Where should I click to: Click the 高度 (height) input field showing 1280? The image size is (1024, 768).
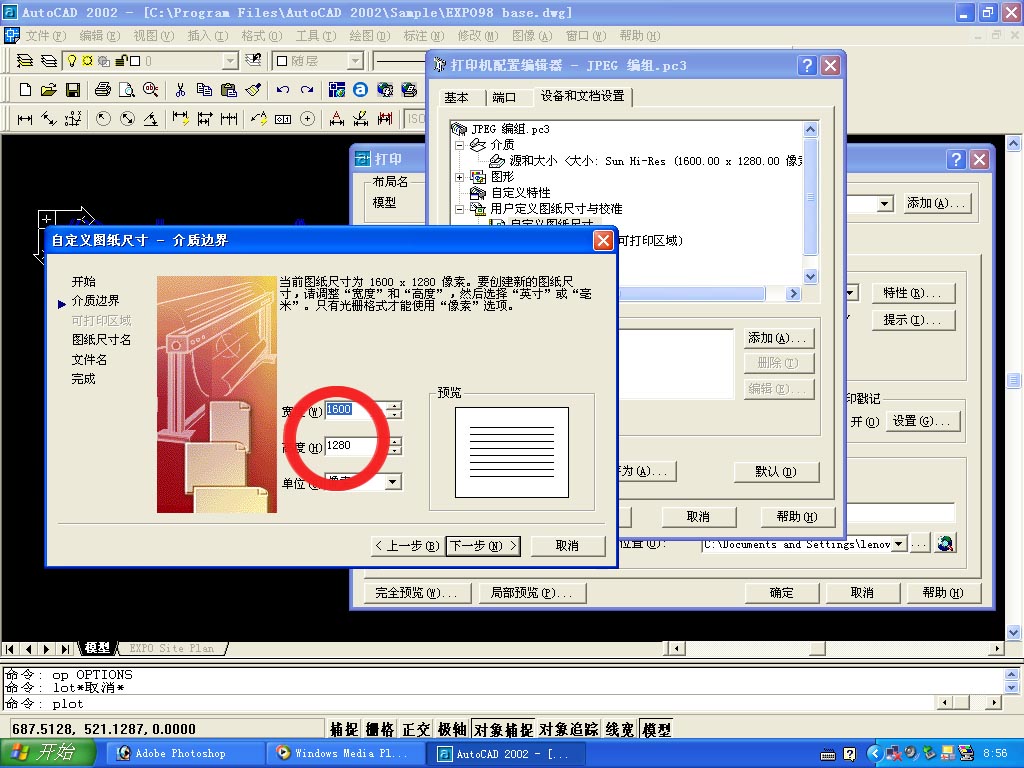click(355, 446)
